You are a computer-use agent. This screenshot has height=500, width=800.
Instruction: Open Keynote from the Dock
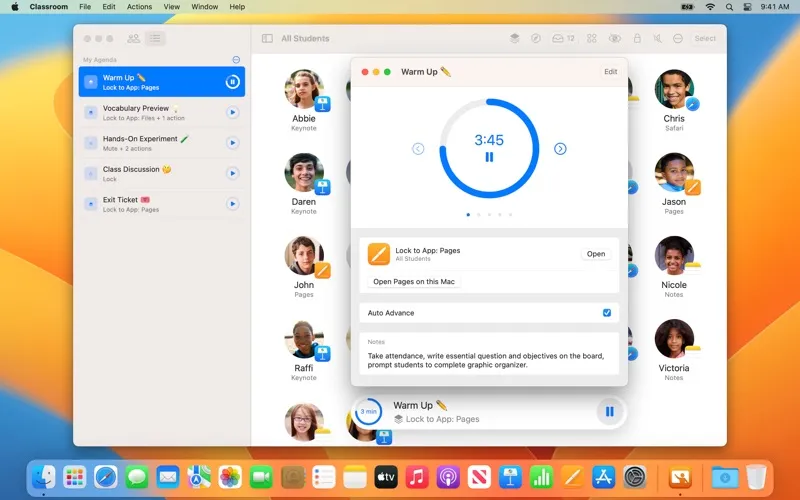(510, 478)
